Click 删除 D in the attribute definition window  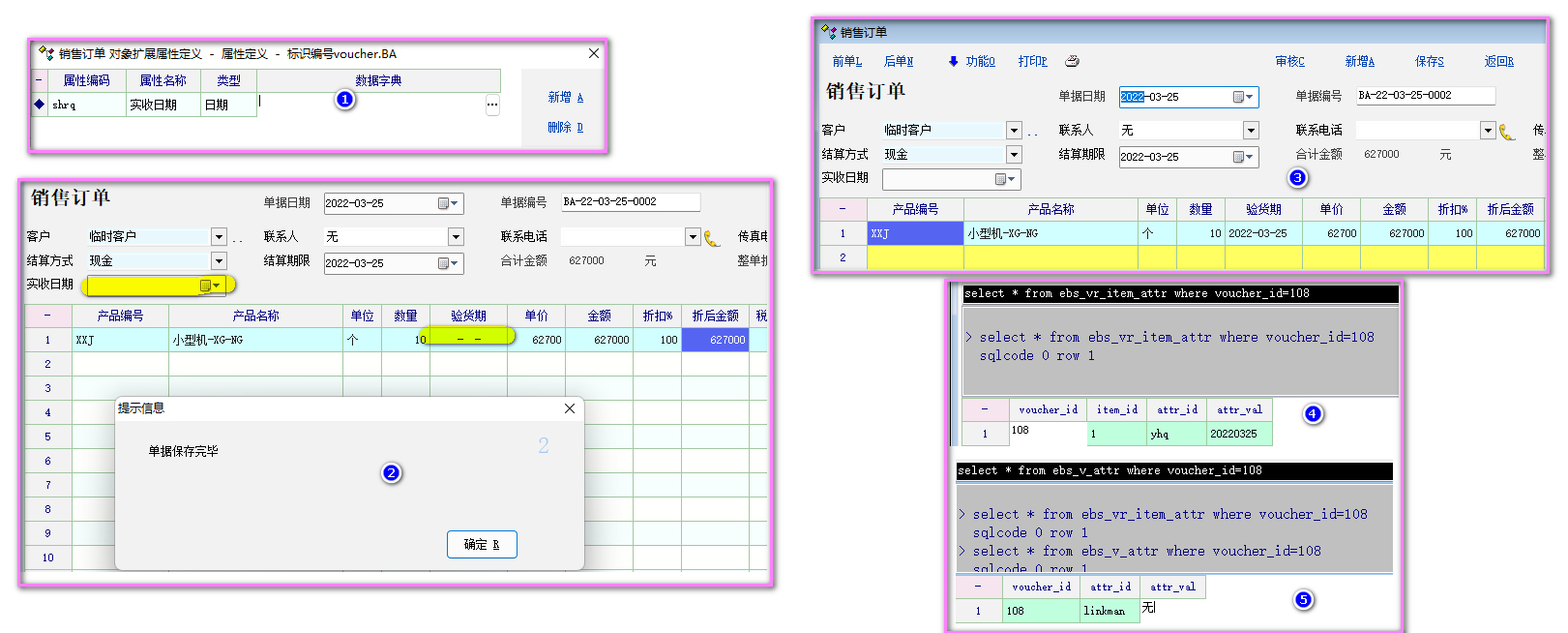[x=565, y=127]
